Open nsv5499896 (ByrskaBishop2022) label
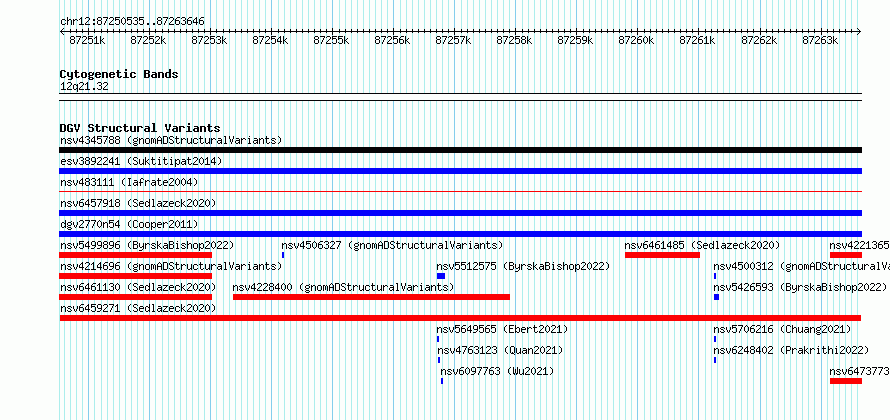Image resolution: width=890 pixels, height=420 pixels. [147, 245]
